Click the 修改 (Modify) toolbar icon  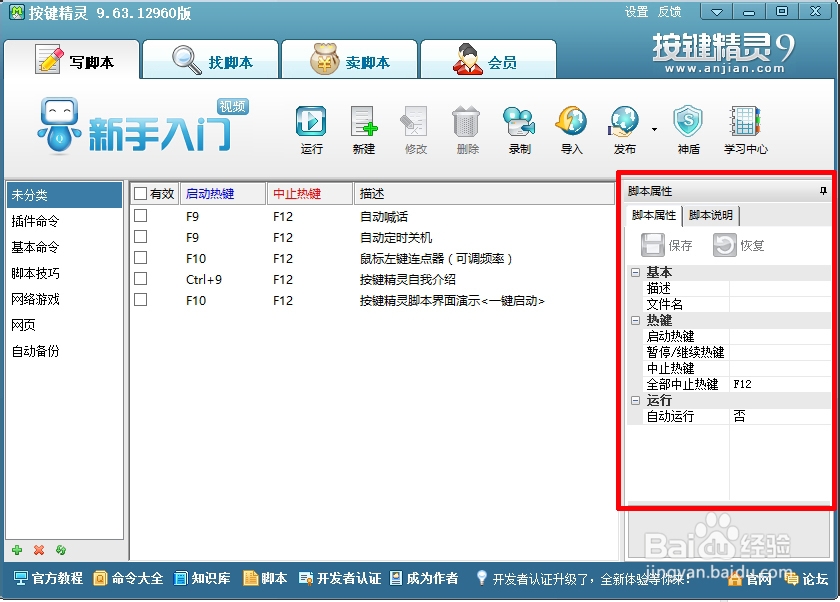pos(415,122)
